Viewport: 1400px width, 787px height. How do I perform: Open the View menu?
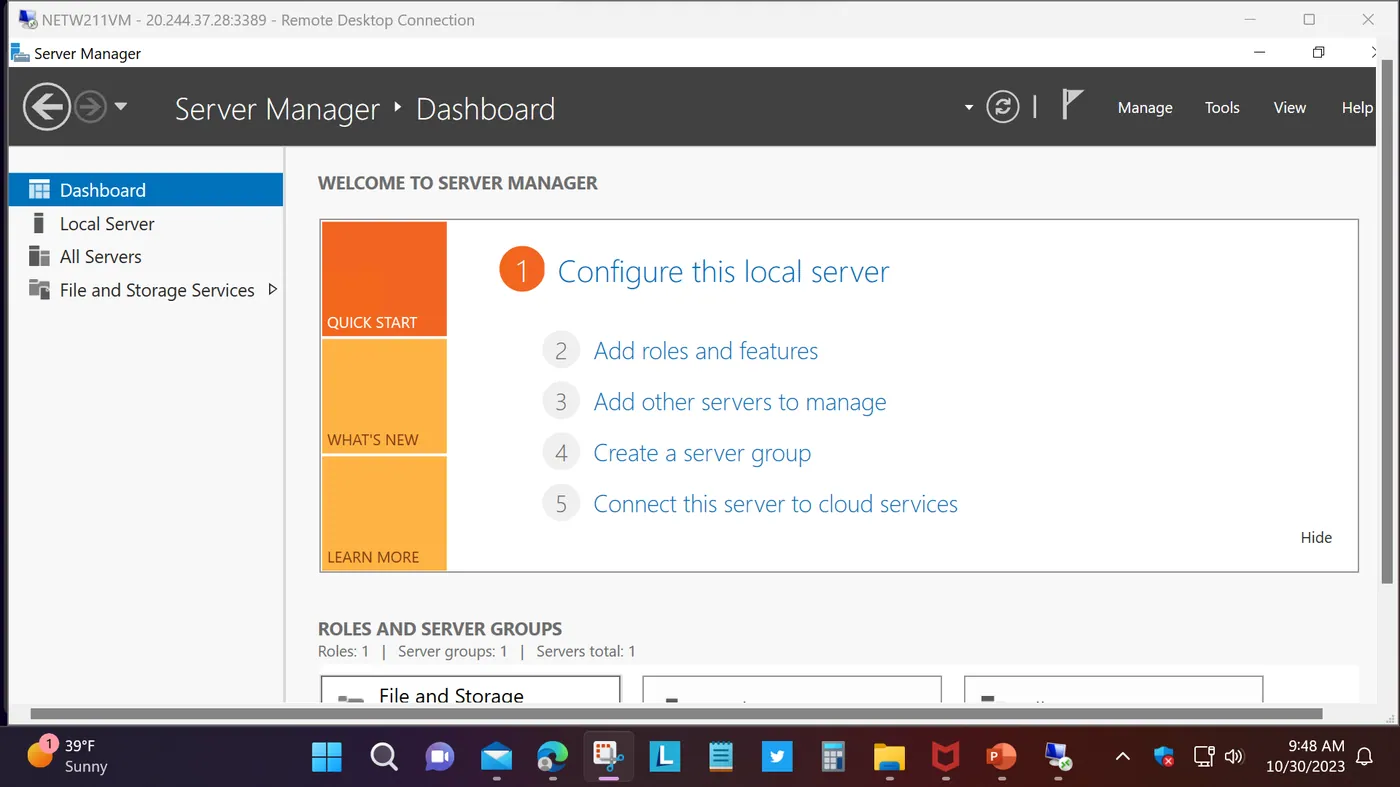point(1289,108)
